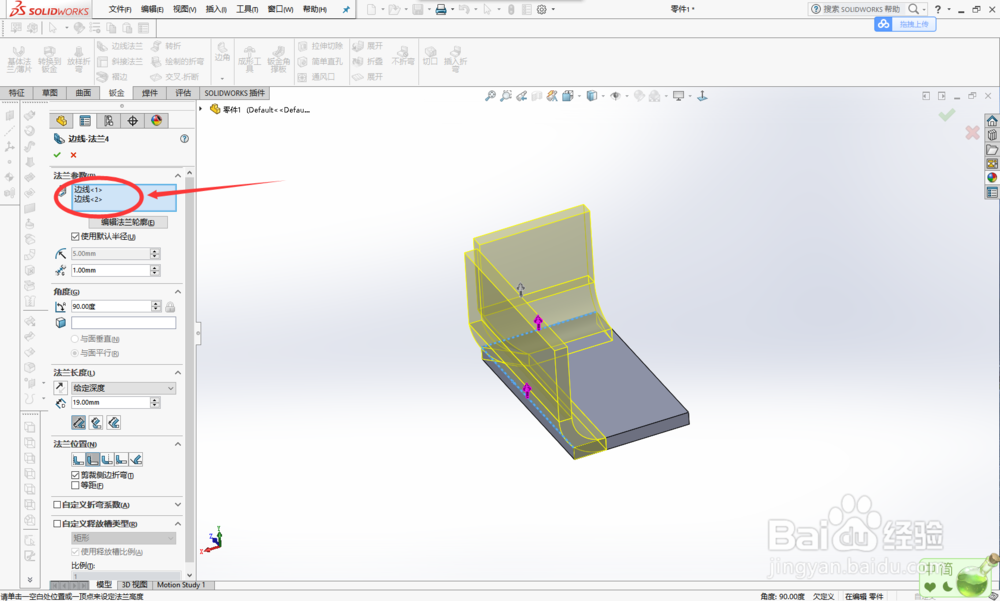Collapse the 角度 section

pos(178,292)
